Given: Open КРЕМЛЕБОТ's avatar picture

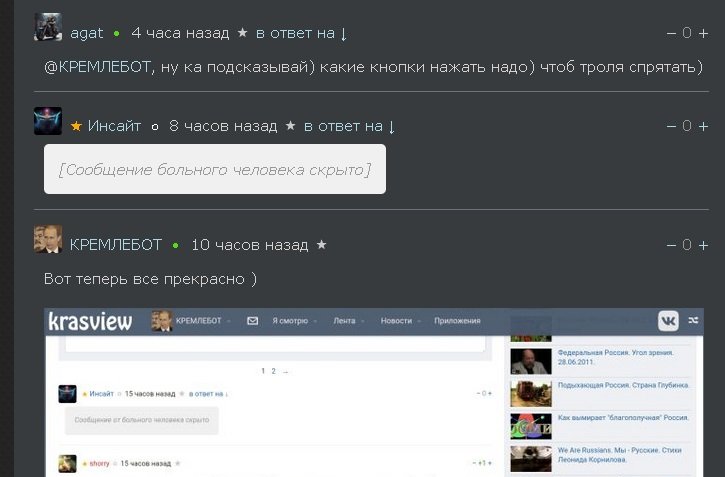Looking at the screenshot, I should pos(48,240).
